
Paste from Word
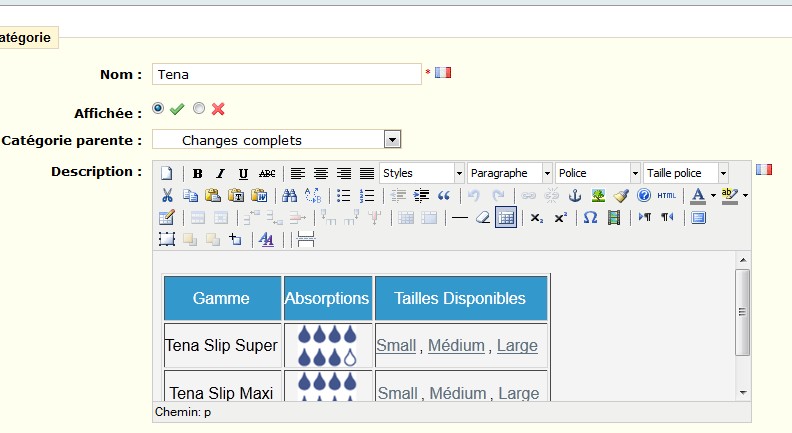(259, 195)
